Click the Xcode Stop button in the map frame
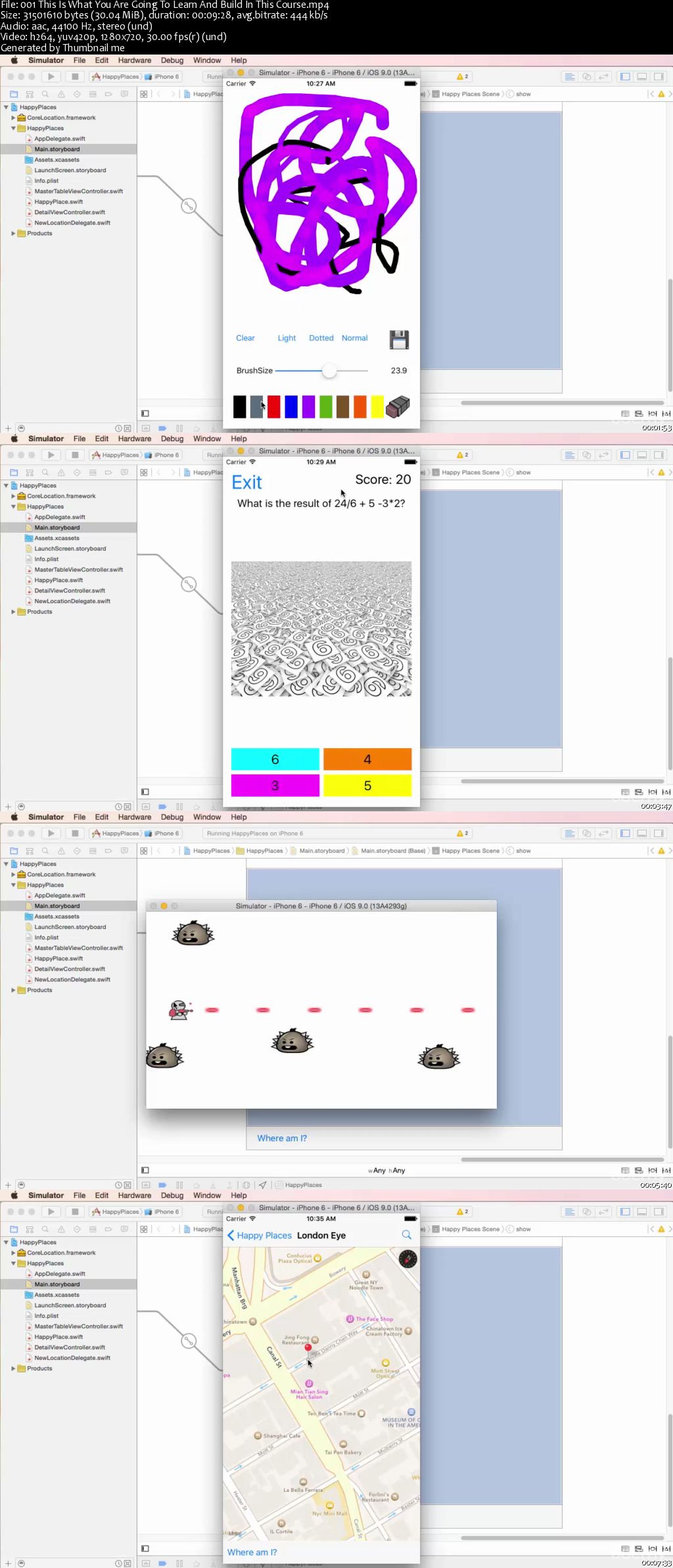Image resolution: width=673 pixels, height=1568 pixels. click(75, 1212)
